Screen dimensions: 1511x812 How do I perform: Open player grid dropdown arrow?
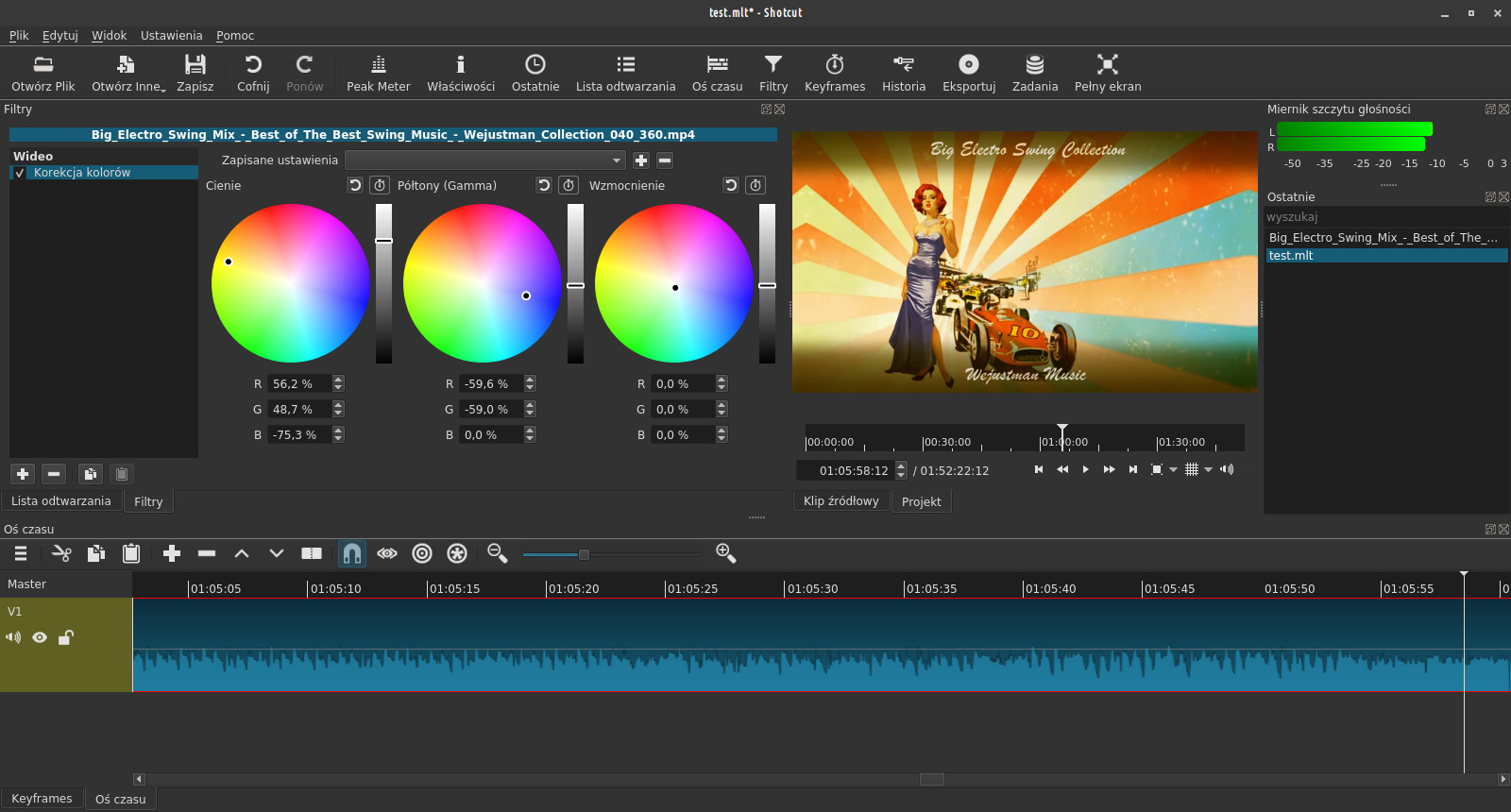click(1208, 469)
